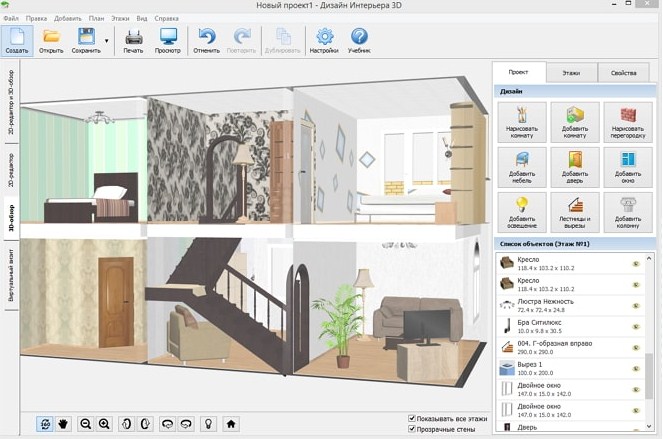Disable the Прозрачные стены checkbox

412,429
